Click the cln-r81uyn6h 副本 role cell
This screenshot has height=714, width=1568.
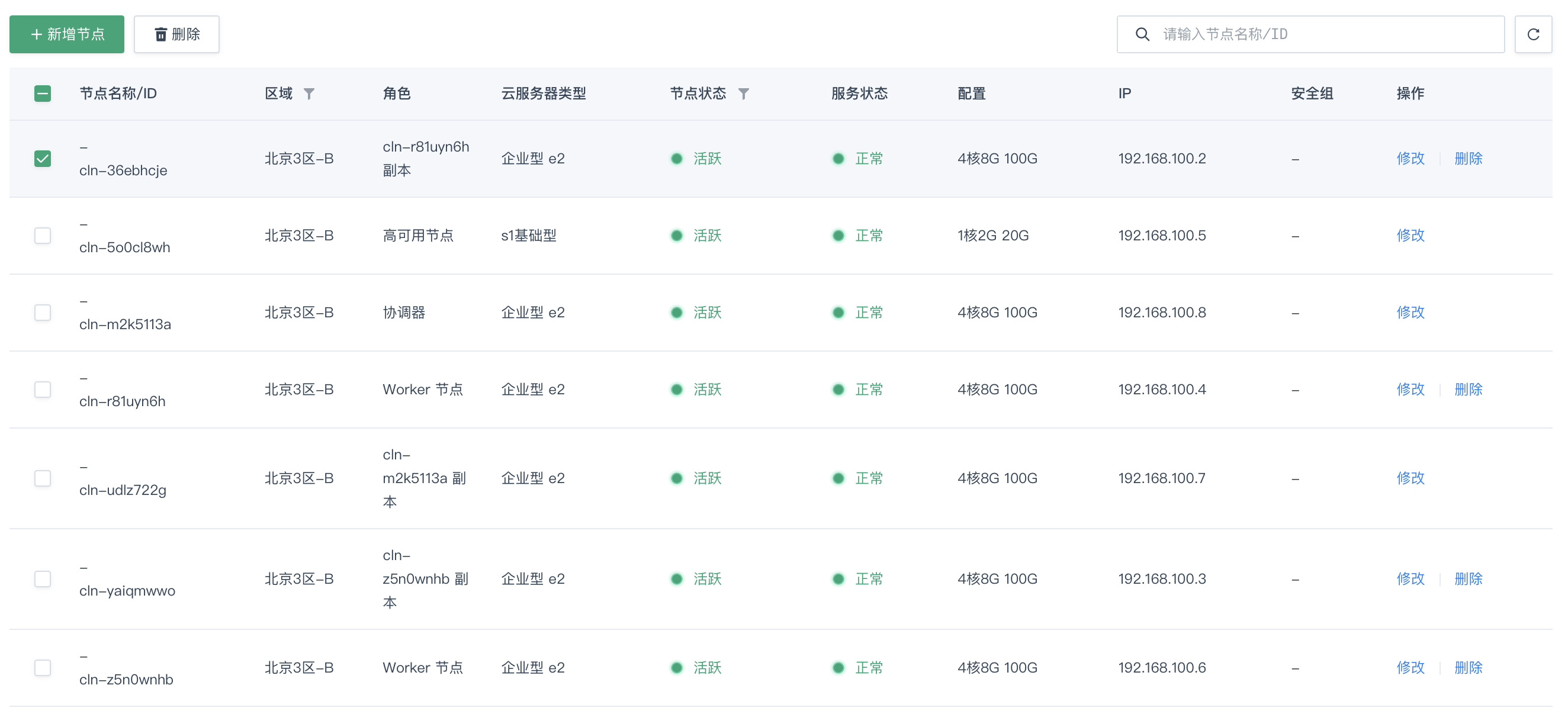tap(426, 159)
